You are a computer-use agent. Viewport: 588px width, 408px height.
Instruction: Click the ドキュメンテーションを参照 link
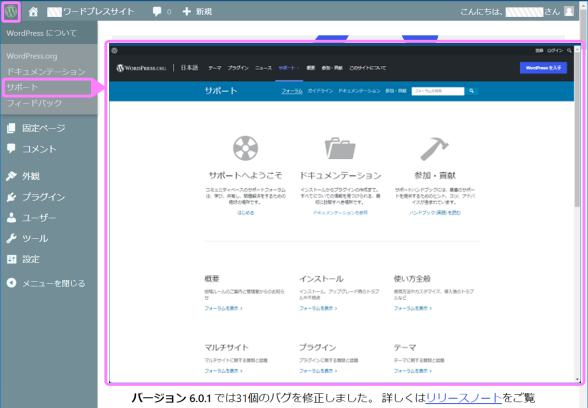point(340,213)
